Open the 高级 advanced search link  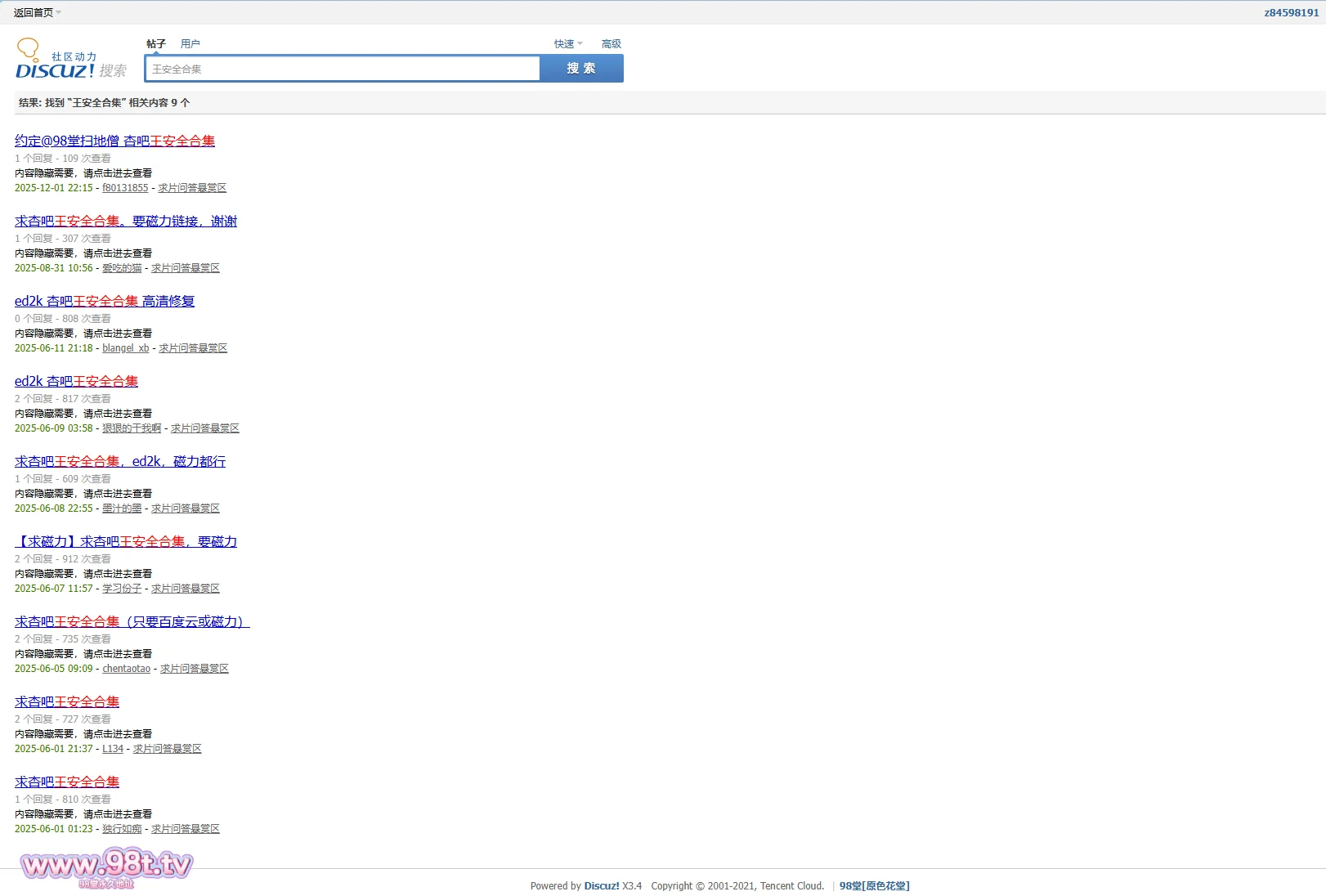611,44
